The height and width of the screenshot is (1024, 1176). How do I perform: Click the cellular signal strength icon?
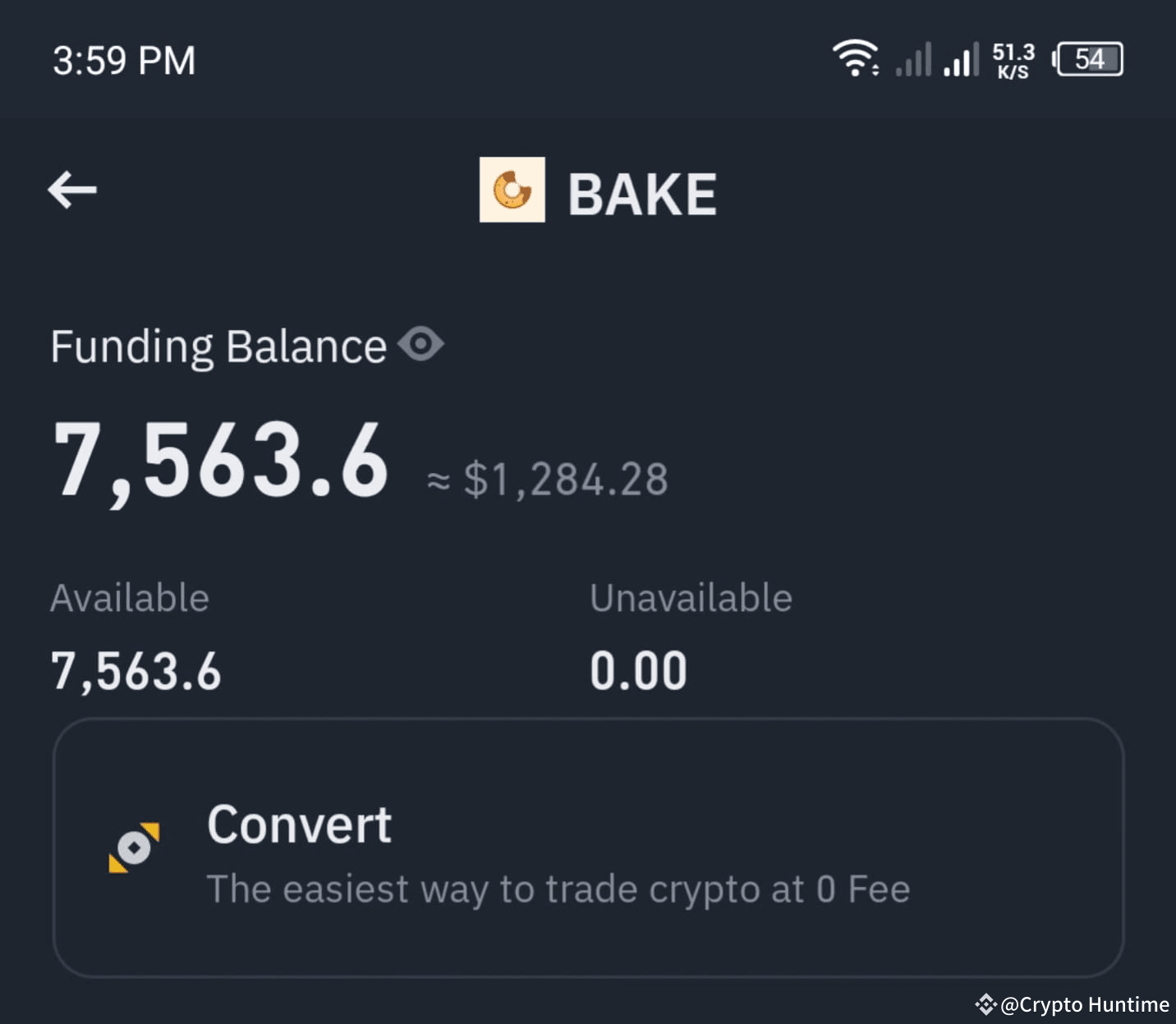click(912, 57)
